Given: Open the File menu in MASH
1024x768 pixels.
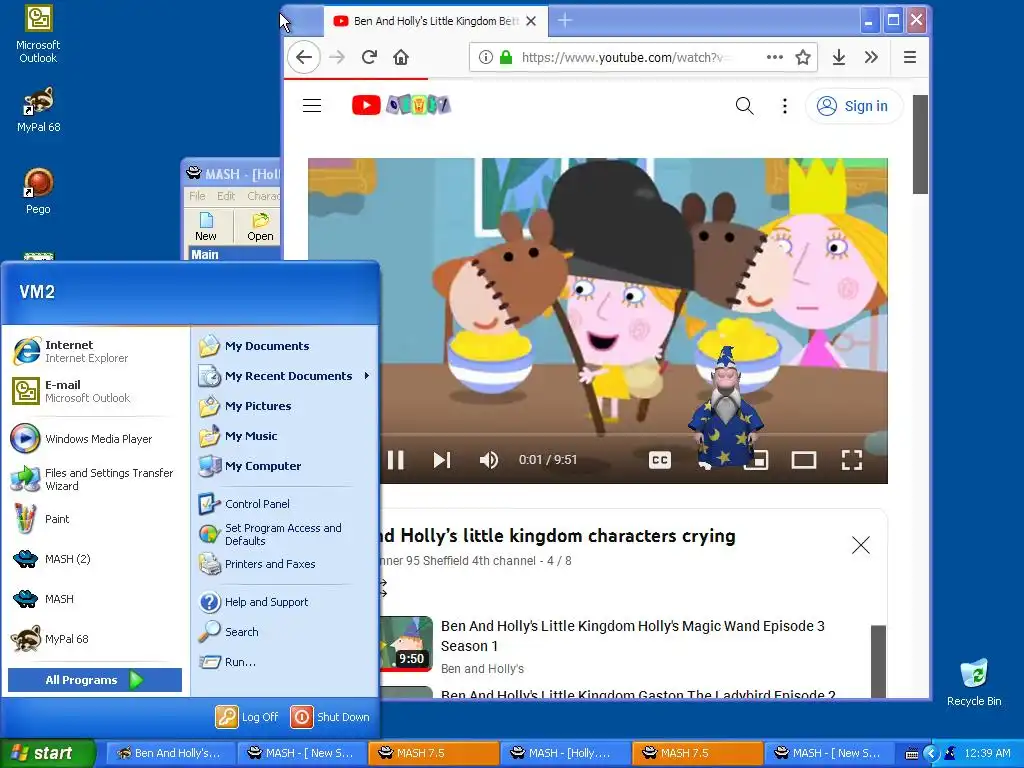Looking at the screenshot, I should pos(197,196).
